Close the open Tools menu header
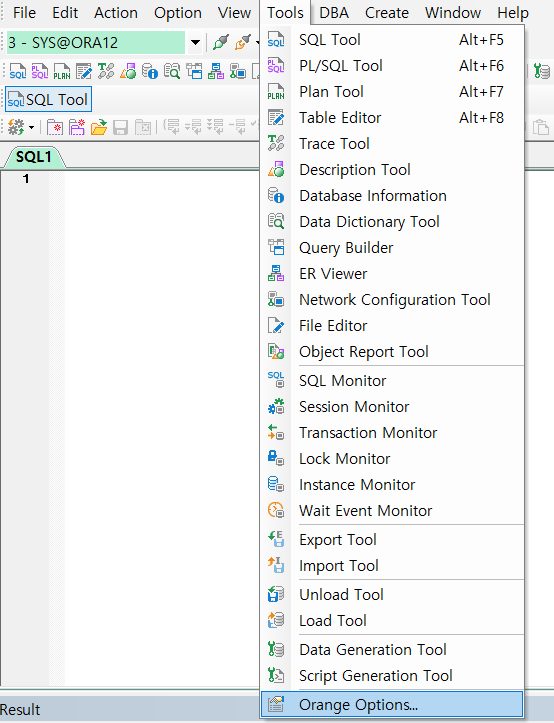The width and height of the screenshot is (554, 723). [285, 13]
